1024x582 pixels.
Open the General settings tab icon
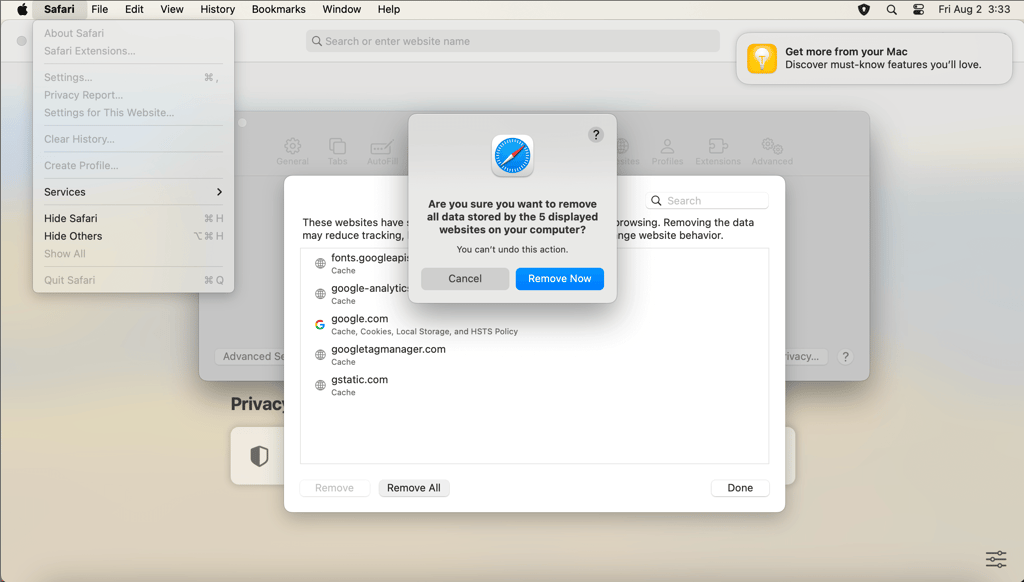(292, 152)
